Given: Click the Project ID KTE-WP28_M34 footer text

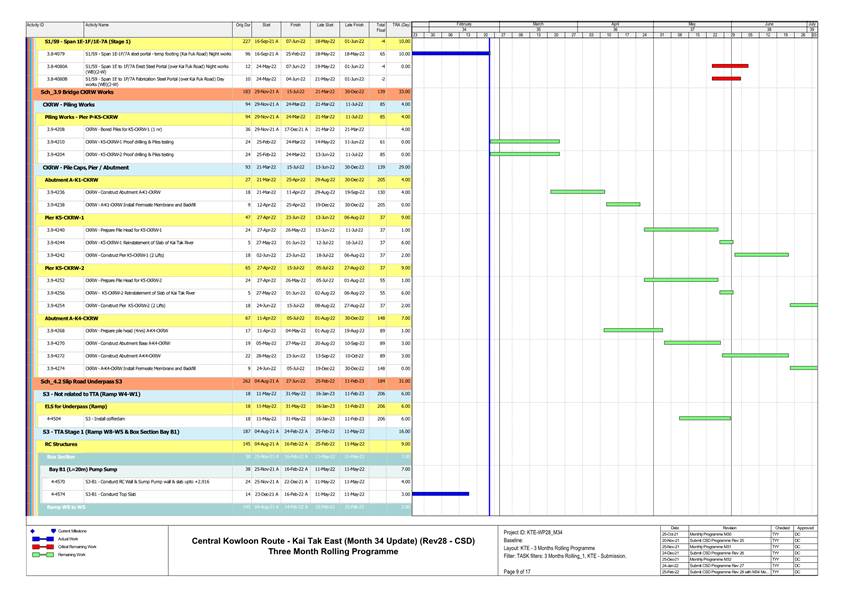Looking at the screenshot, I should 533,532.
